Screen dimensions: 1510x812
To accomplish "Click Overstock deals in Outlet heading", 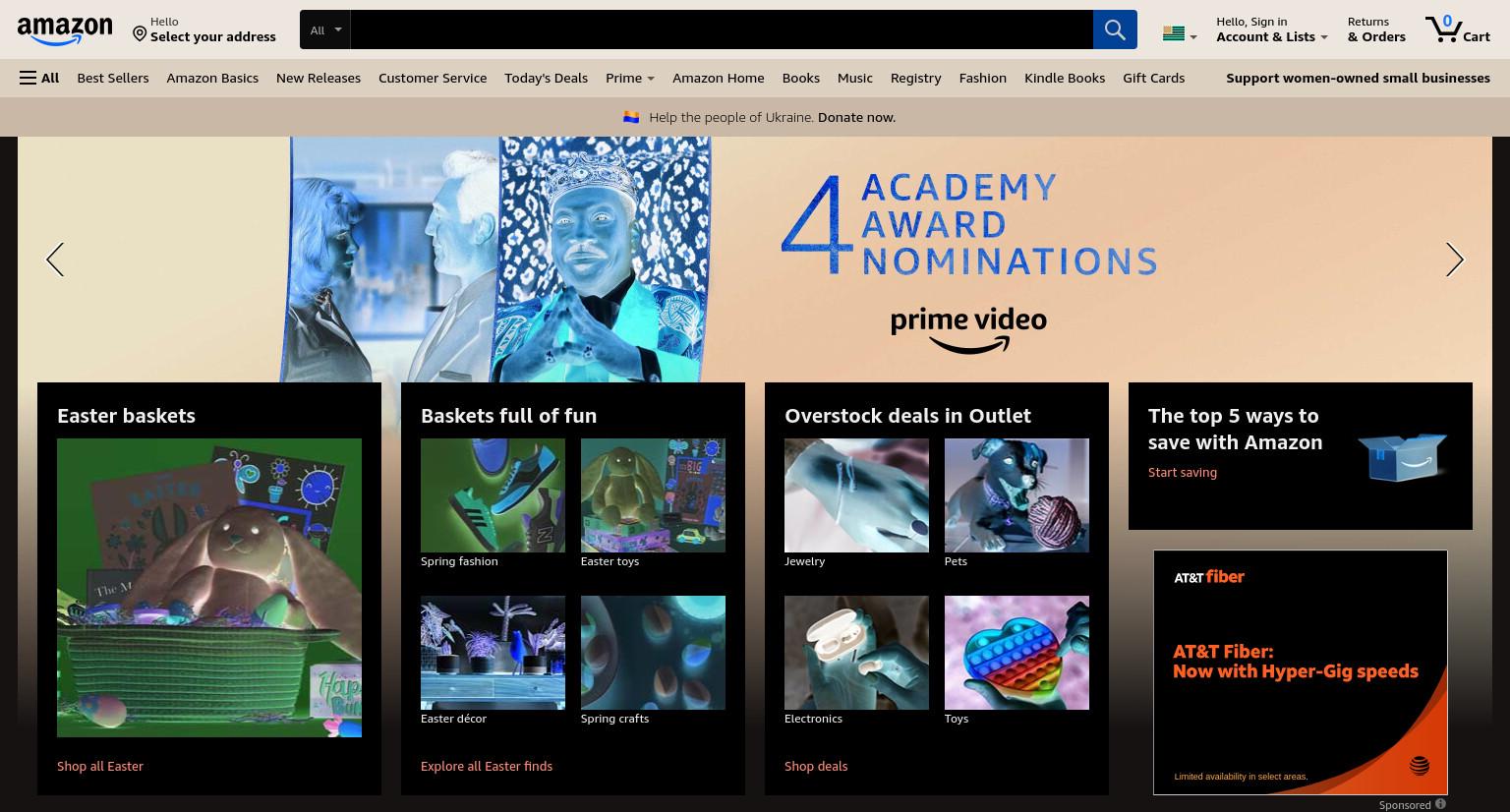I will click(x=907, y=416).
